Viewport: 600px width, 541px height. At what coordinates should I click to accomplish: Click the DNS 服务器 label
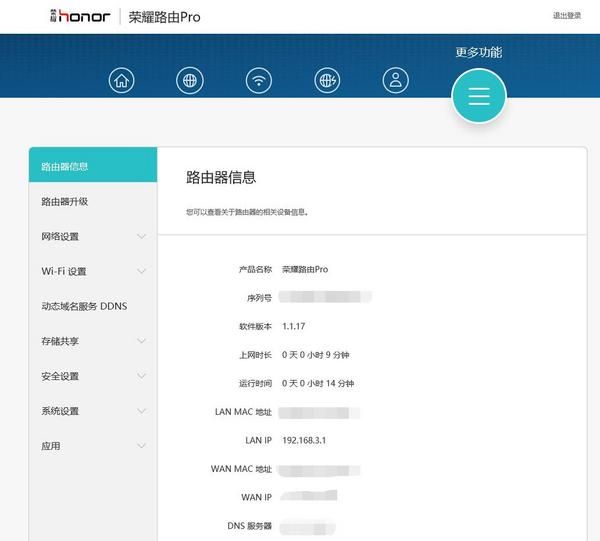click(x=249, y=526)
